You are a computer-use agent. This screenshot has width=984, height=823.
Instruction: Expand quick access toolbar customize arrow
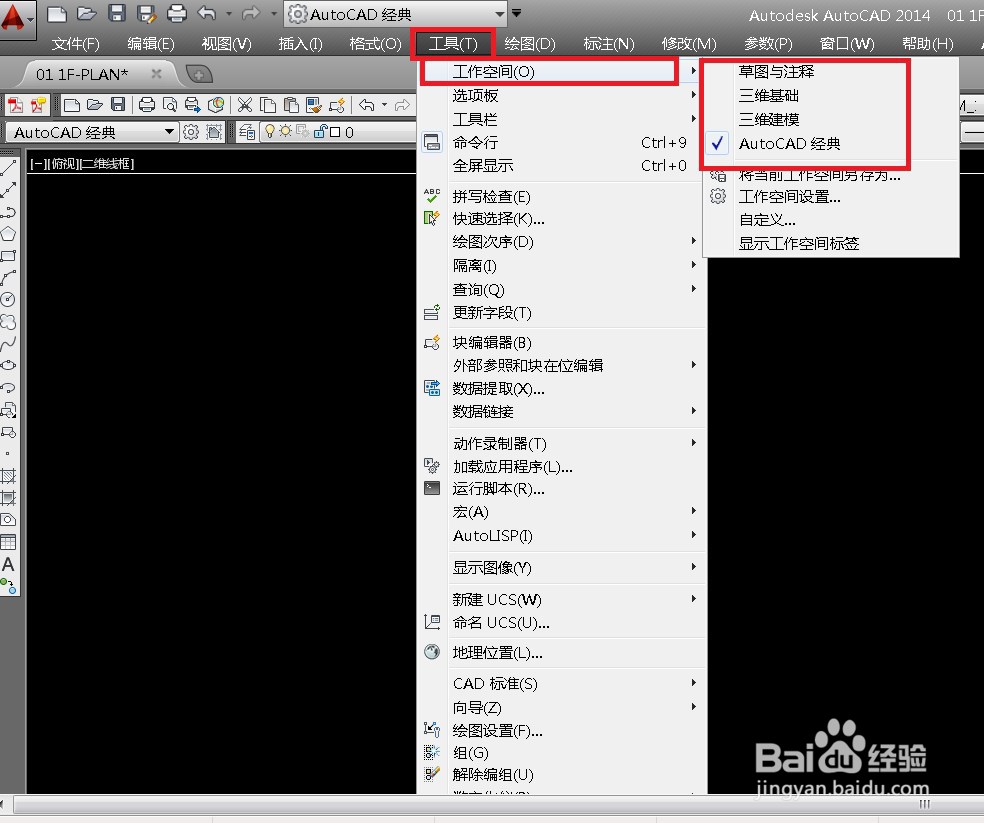coord(516,13)
